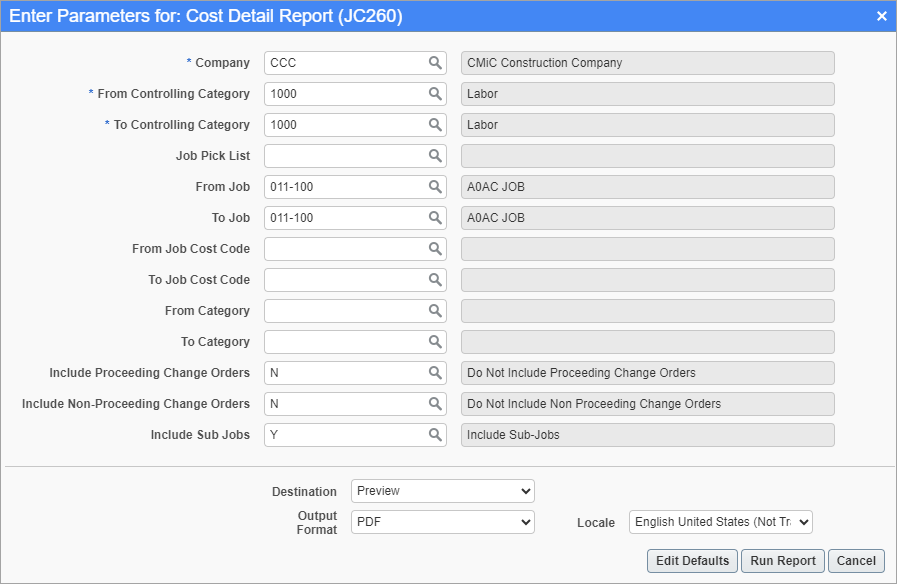The width and height of the screenshot is (897, 584).
Task: Open the Destination dropdown showing Preview
Action: coord(443,491)
